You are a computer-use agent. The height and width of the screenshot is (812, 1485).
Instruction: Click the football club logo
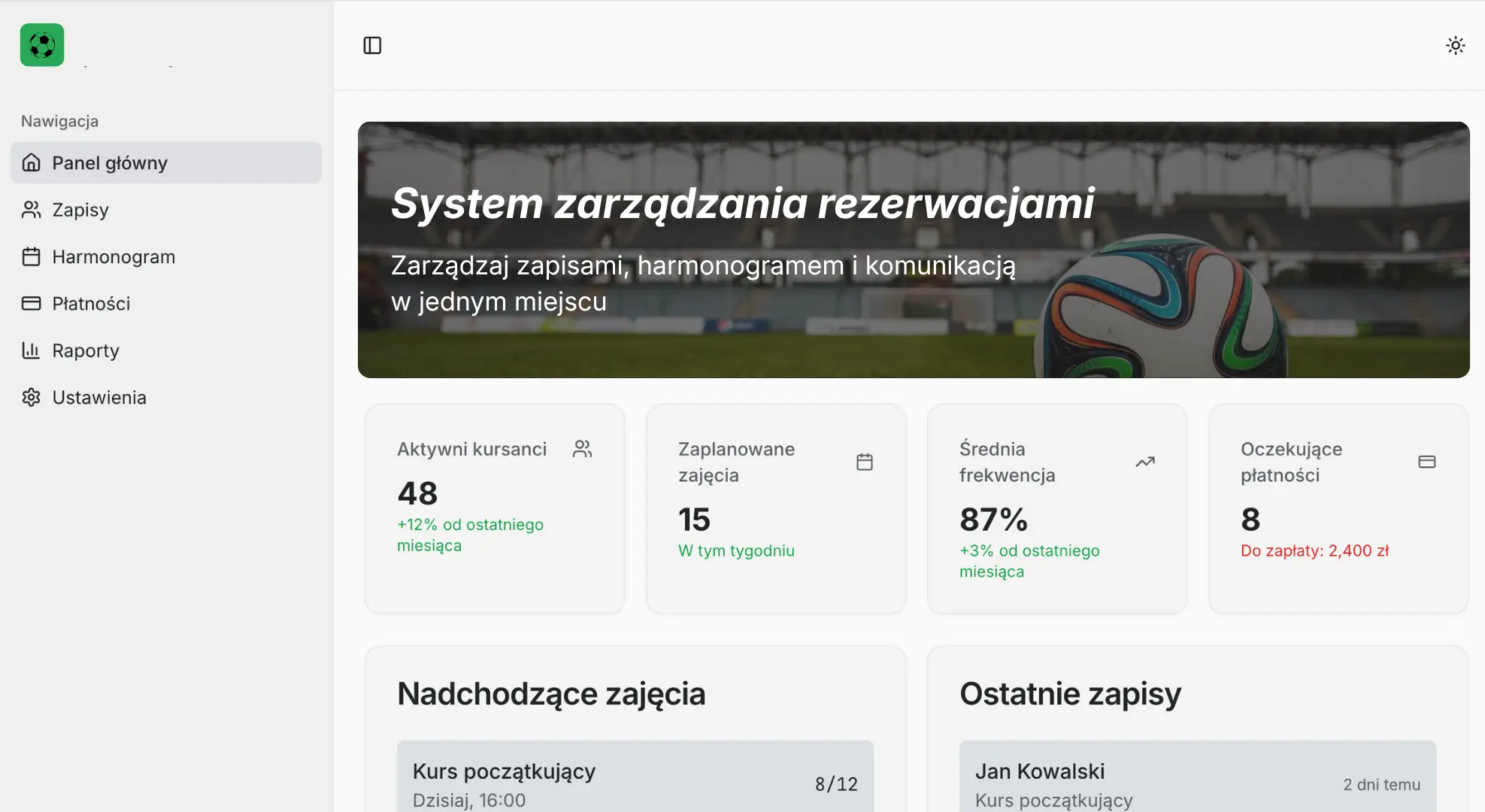(x=41, y=45)
